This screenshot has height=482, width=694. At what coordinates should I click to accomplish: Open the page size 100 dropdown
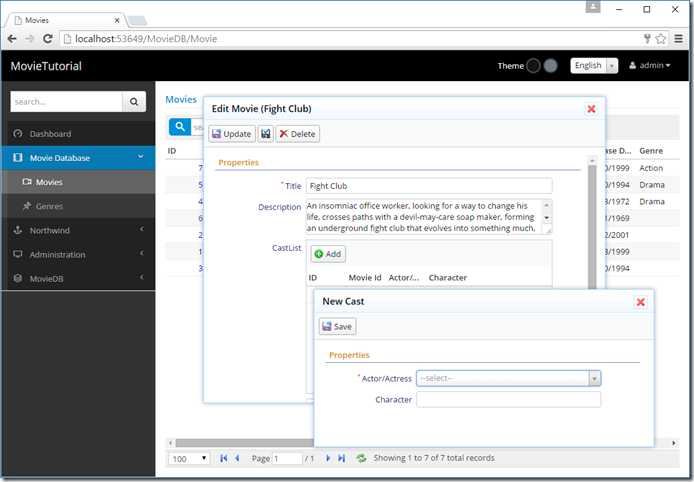(189, 459)
